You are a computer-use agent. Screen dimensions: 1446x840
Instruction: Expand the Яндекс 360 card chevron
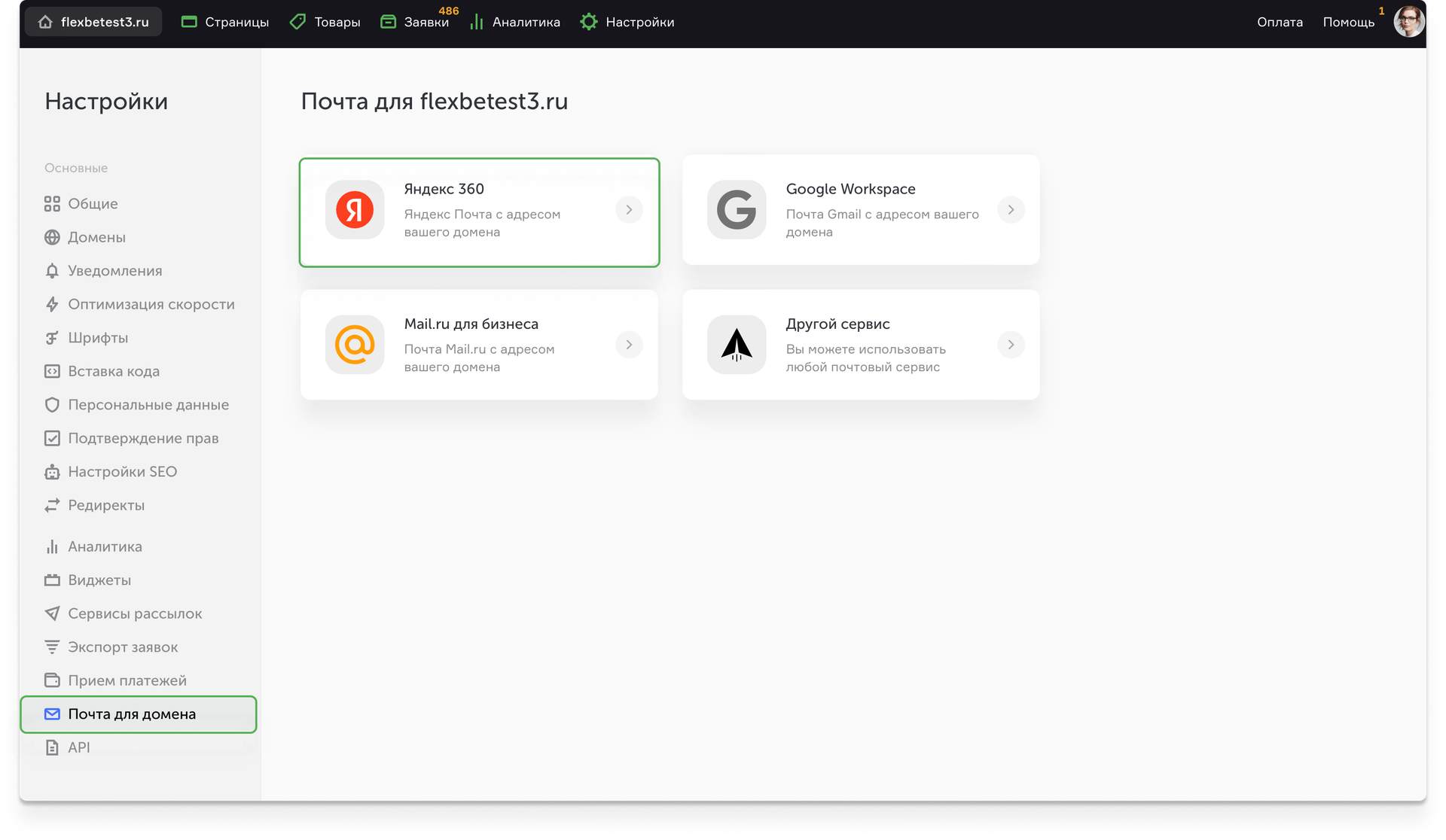(629, 210)
